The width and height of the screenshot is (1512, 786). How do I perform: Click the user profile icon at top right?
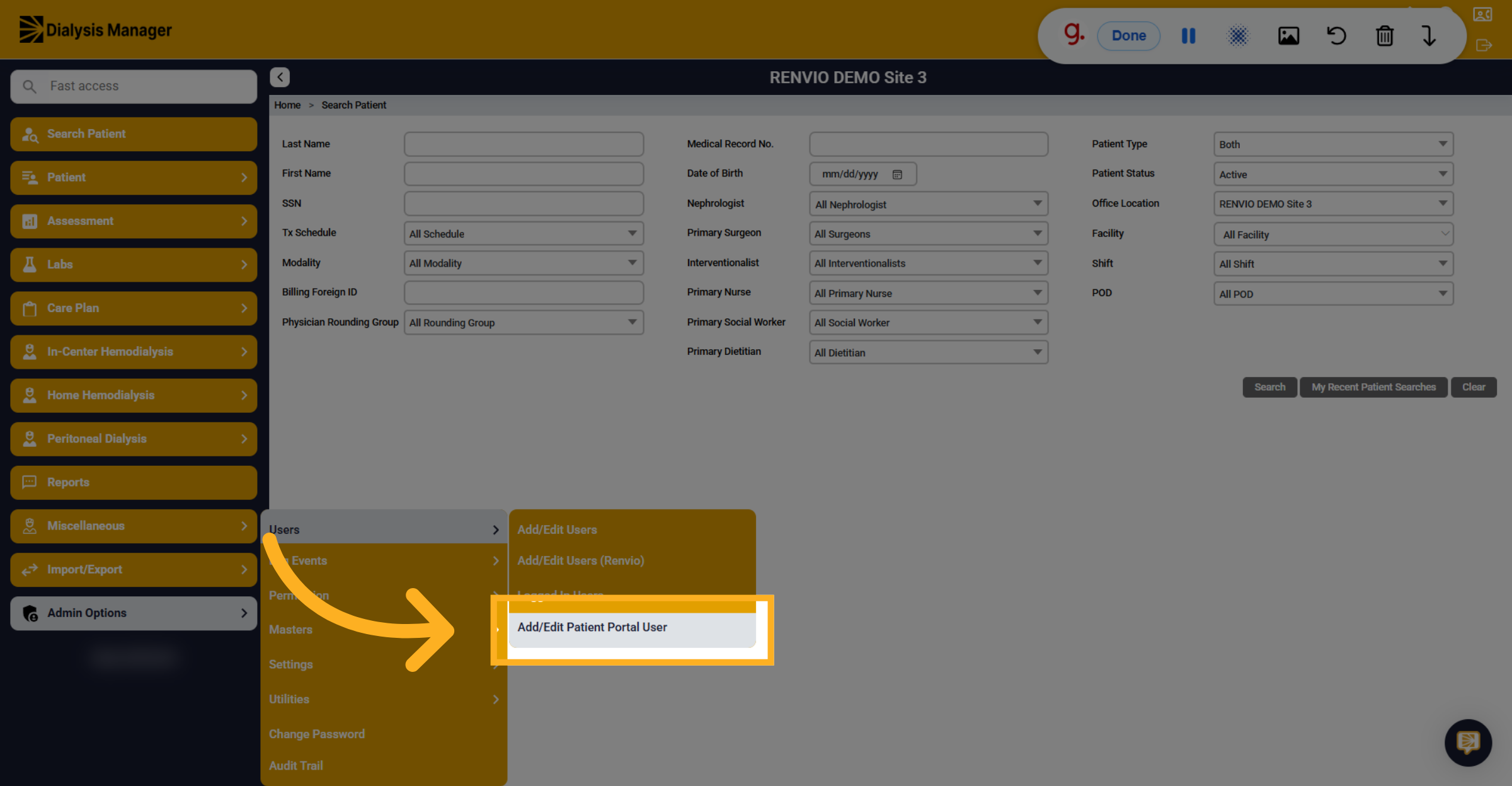click(x=1482, y=14)
